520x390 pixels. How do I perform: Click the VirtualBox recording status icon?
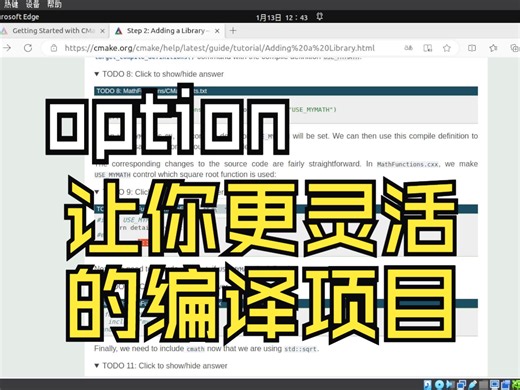[x=506, y=384]
